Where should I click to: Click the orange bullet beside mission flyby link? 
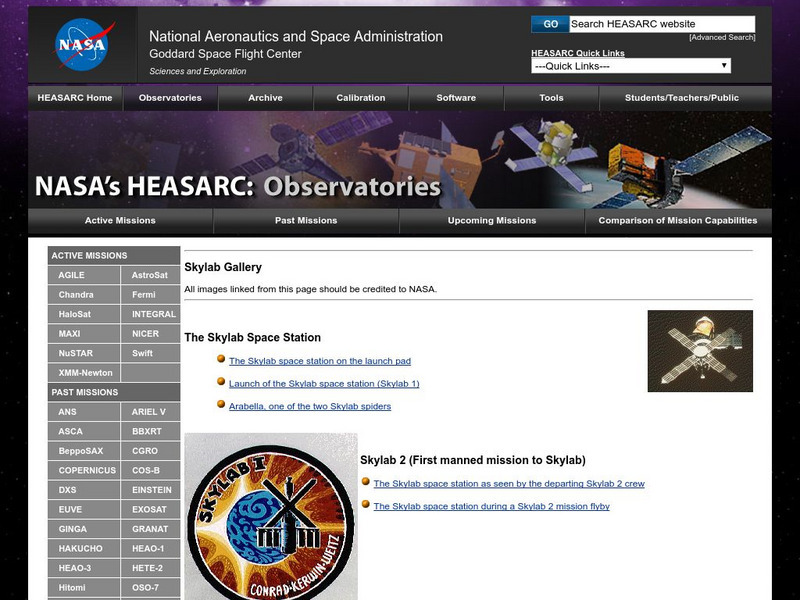pos(365,504)
